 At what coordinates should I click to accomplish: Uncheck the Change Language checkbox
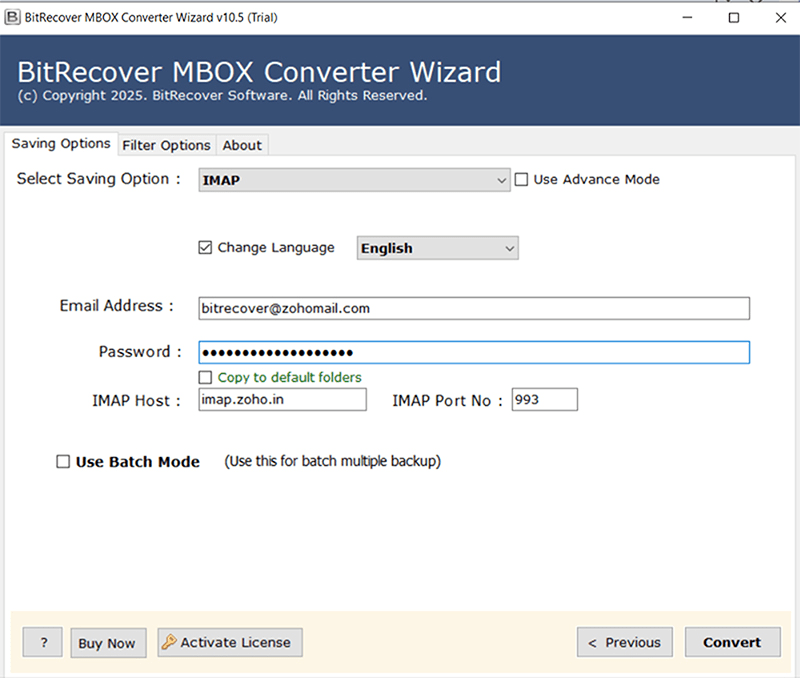(x=205, y=247)
